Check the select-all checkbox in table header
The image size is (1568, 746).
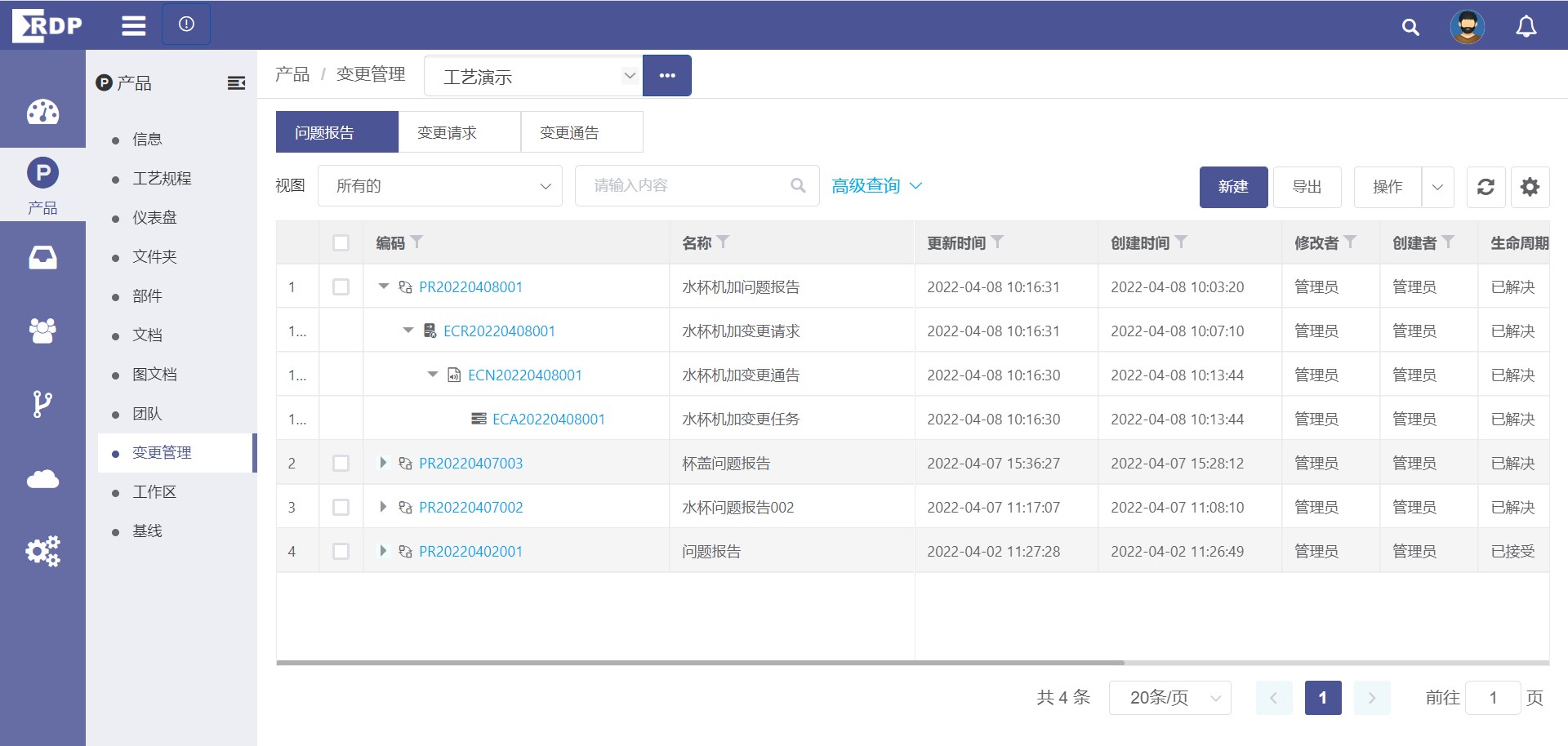click(x=341, y=243)
